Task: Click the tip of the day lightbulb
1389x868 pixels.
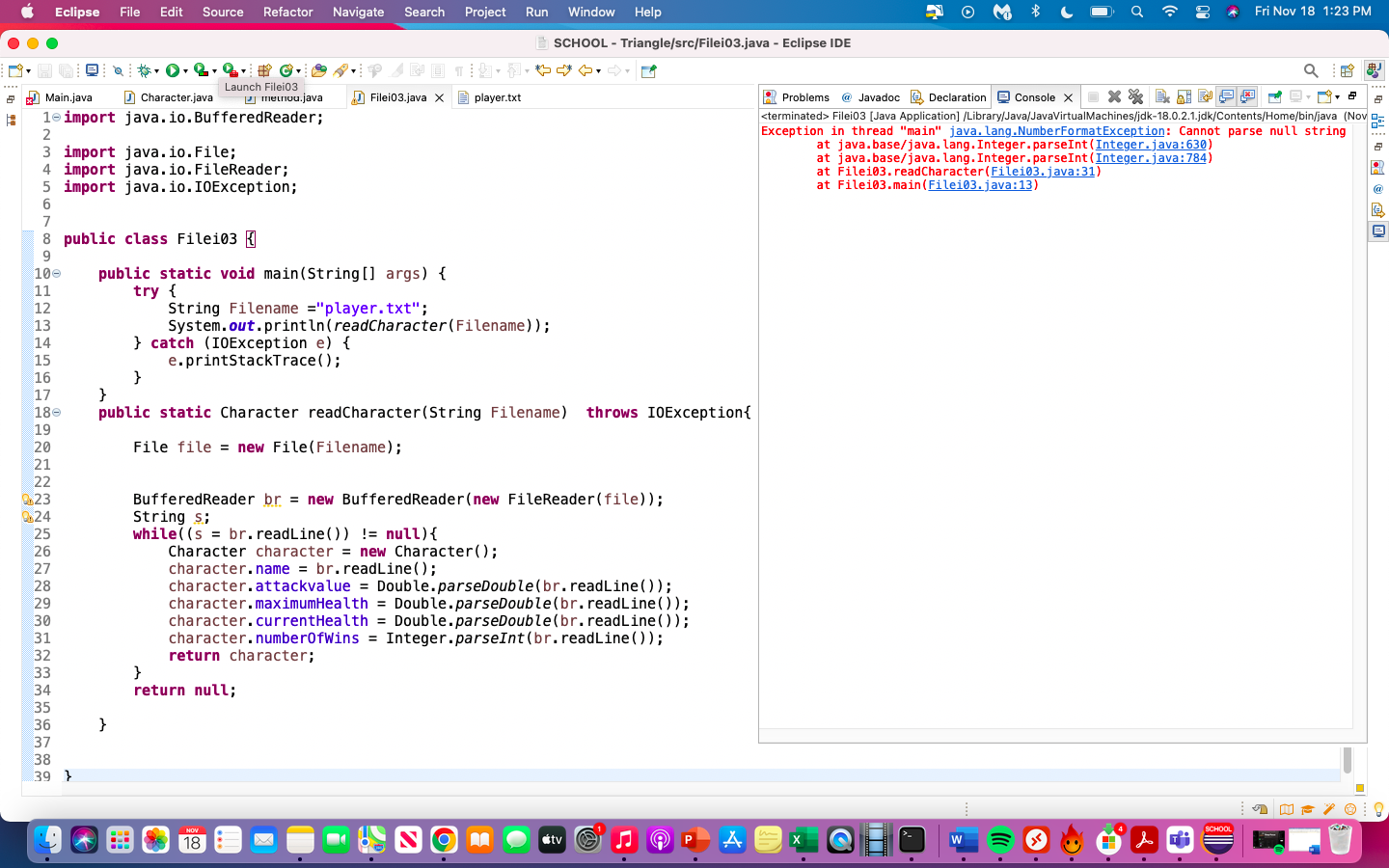Action: (x=1378, y=809)
